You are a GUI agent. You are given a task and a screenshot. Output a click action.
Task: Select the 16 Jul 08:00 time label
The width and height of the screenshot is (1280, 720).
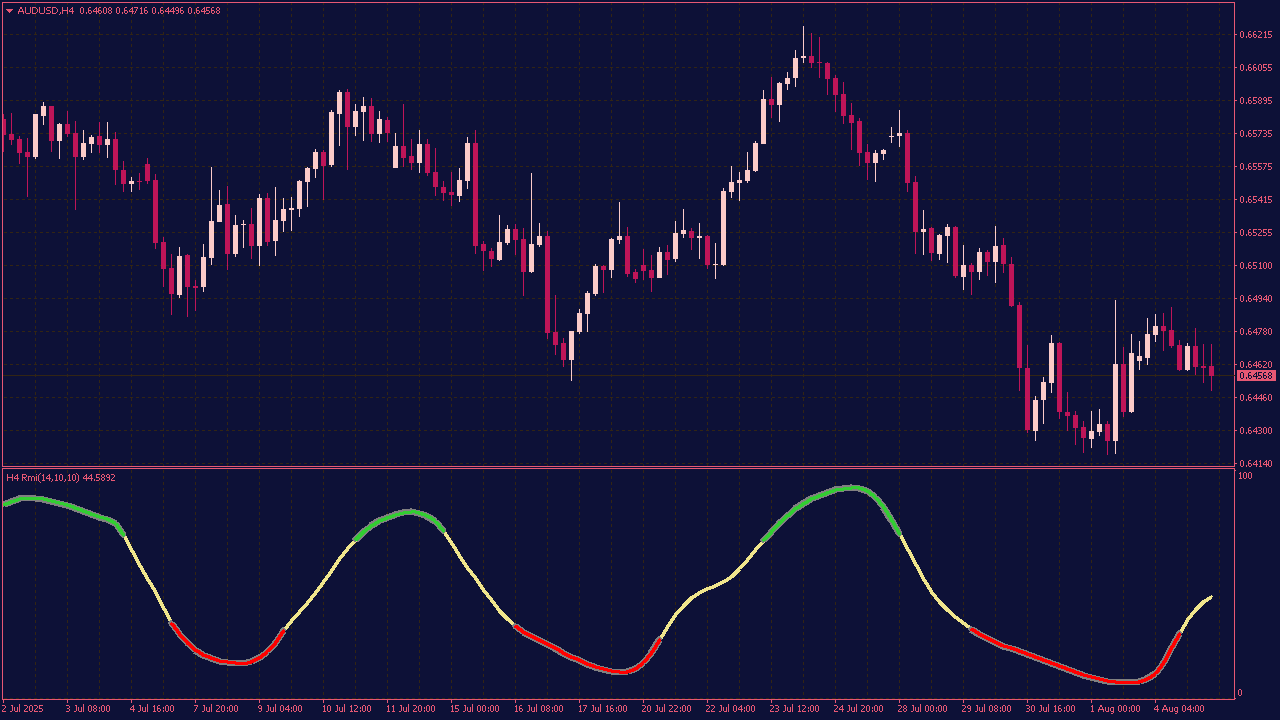[x=539, y=709]
